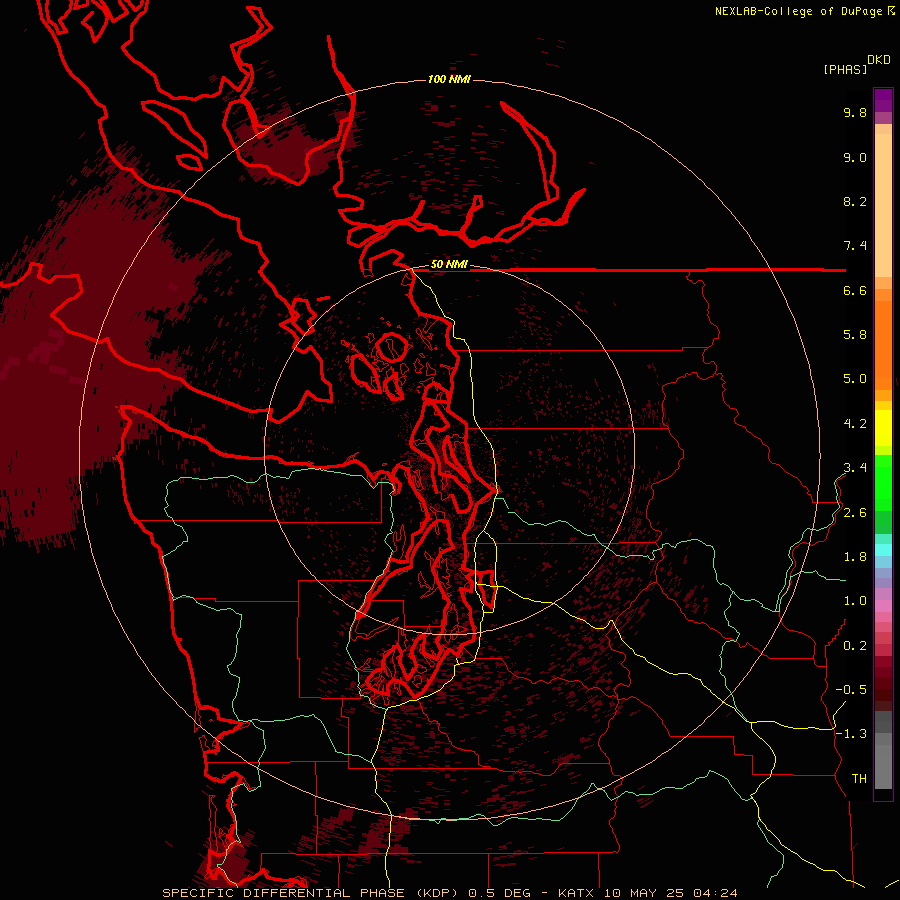
Task: Click the DKD label above the color scale
Action: 879,60
